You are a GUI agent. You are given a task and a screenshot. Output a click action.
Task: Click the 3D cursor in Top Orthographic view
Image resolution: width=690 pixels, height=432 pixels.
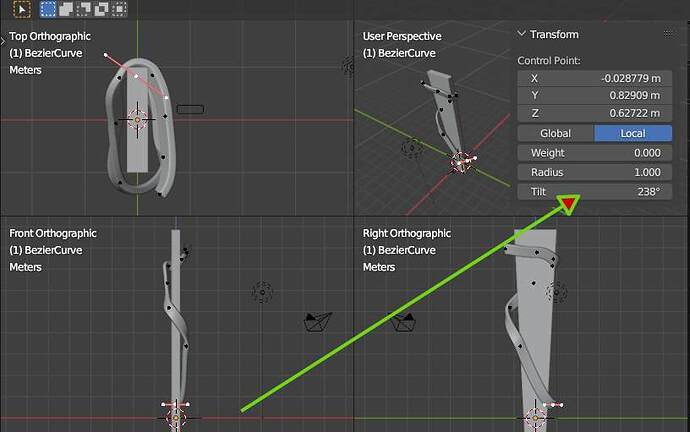pyautogui.click(x=137, y=120)
